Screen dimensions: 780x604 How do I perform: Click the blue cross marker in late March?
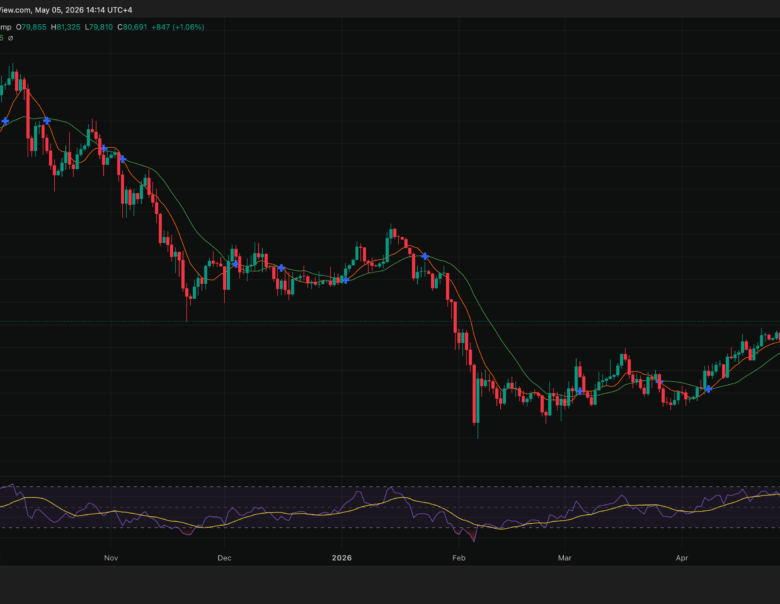click(660, 382)
